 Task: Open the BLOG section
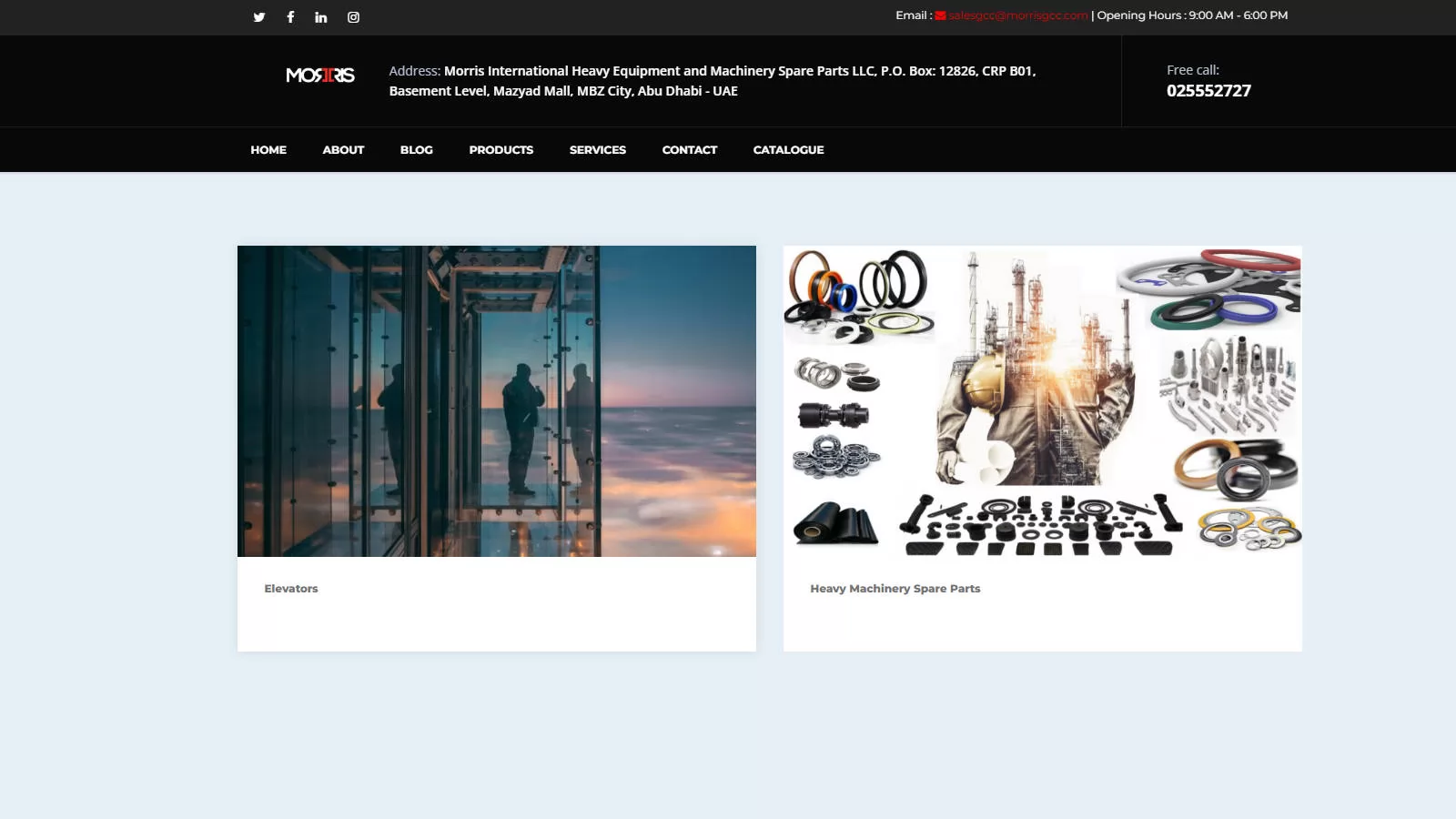pos(416,149)
